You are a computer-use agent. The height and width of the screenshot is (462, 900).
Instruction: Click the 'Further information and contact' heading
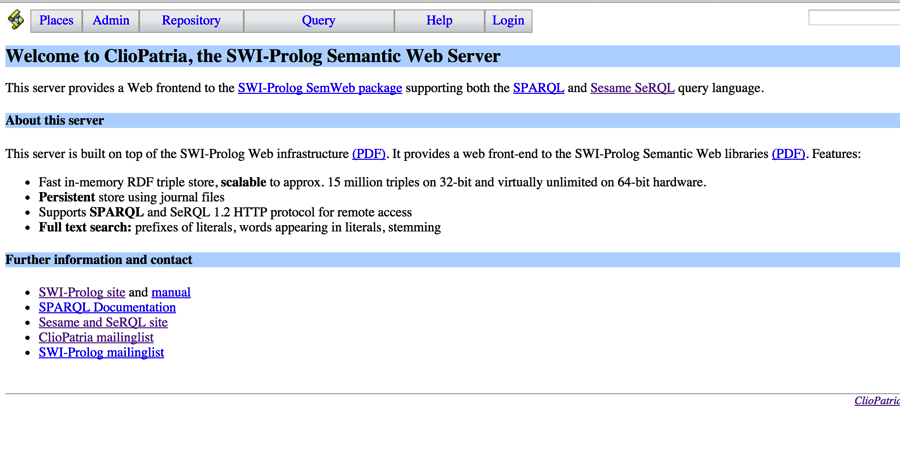tap(99, 259)
